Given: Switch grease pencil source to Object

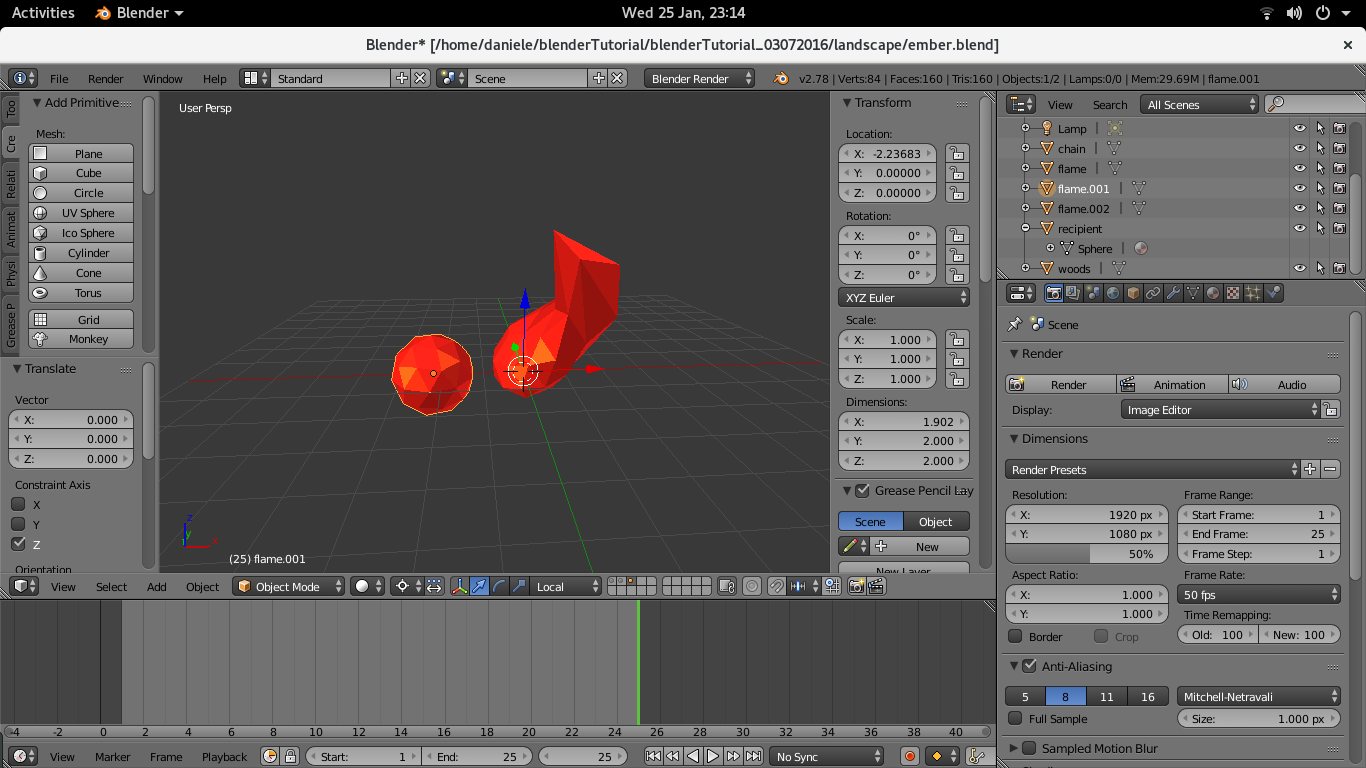Looking at the screenshot, I should 936,521.
